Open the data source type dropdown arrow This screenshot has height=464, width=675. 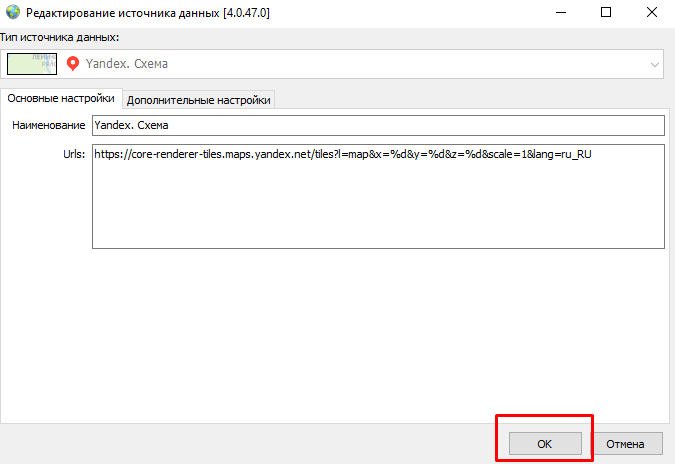pos(654,65)
